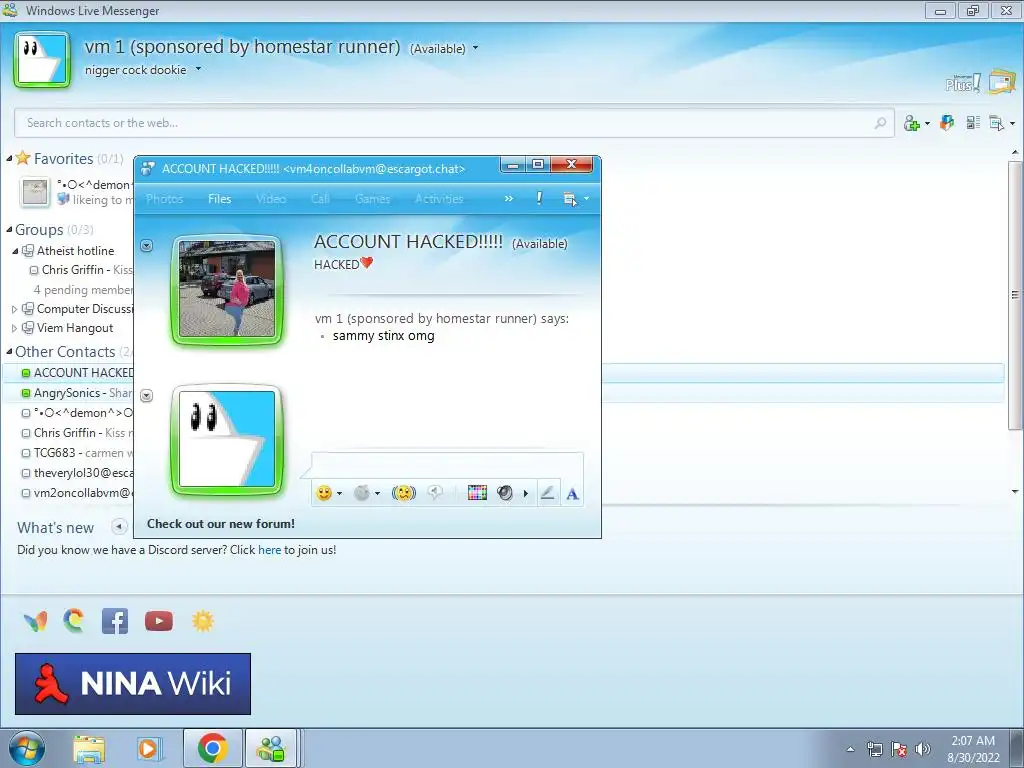
Task: Open Activities in the chat window
Action: (x=439, y=199)
